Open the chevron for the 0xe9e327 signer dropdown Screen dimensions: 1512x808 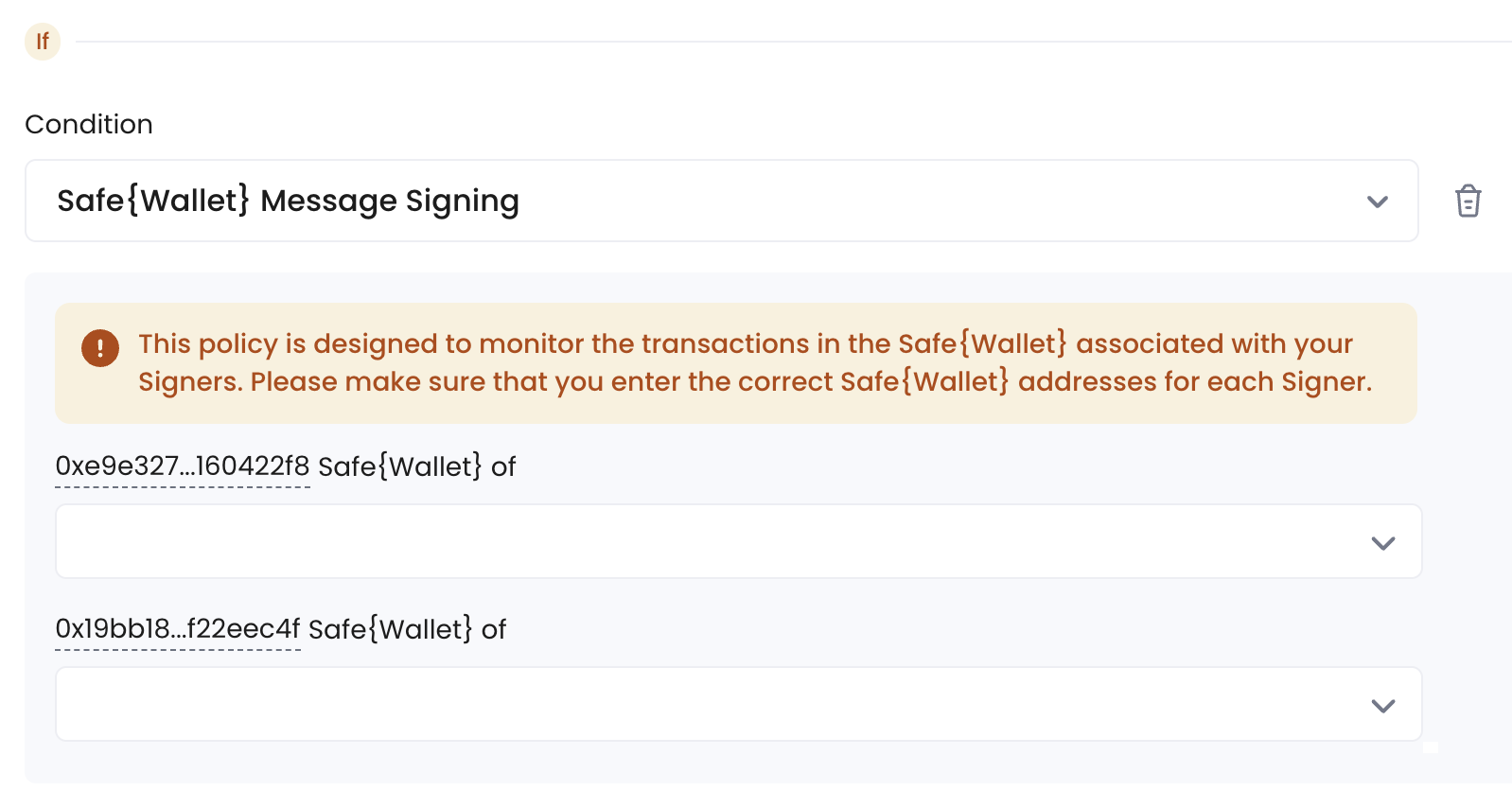coord(1383,543)
